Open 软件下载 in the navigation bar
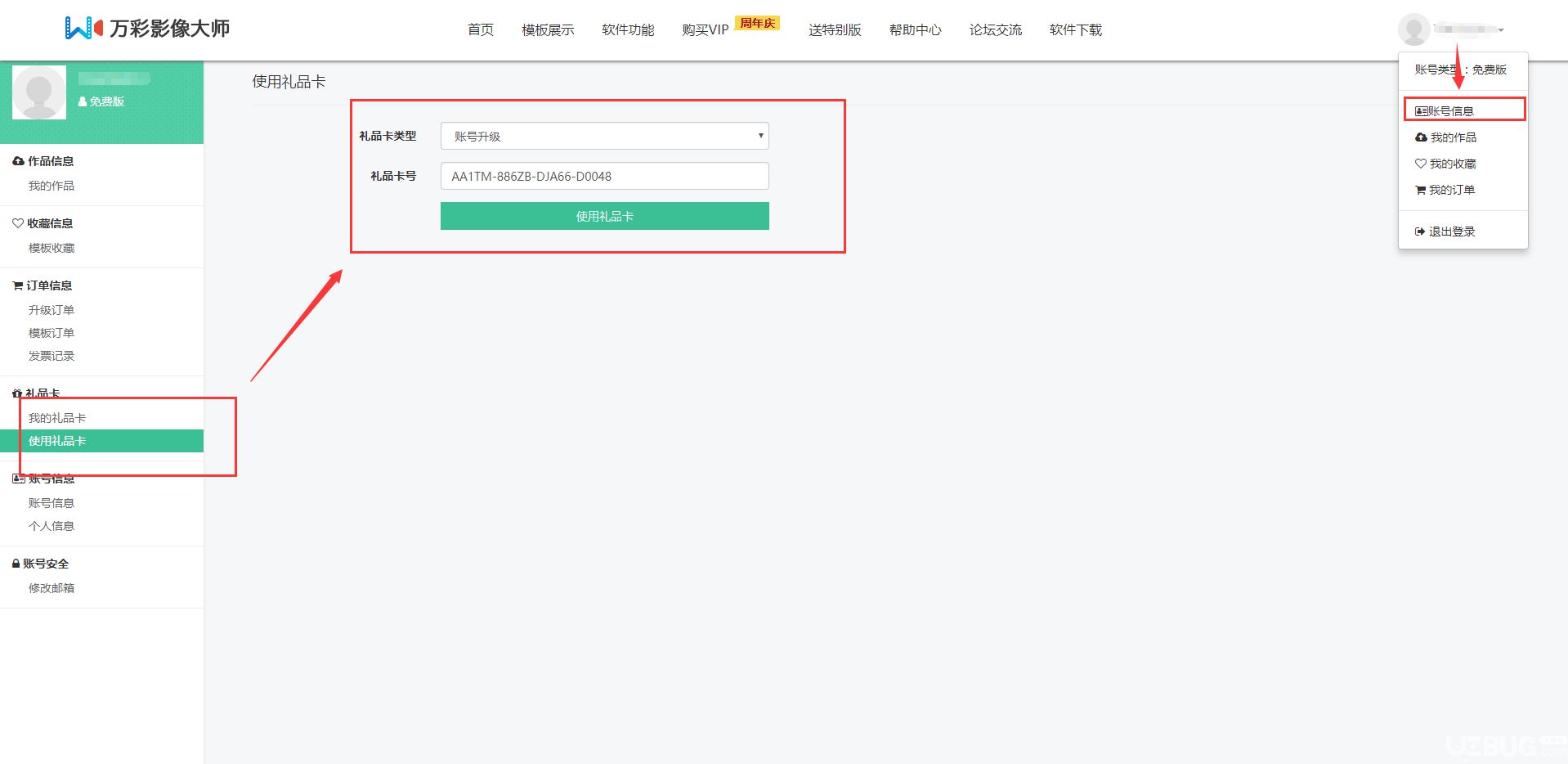The image size is (1568, 764). point(1075,29)
